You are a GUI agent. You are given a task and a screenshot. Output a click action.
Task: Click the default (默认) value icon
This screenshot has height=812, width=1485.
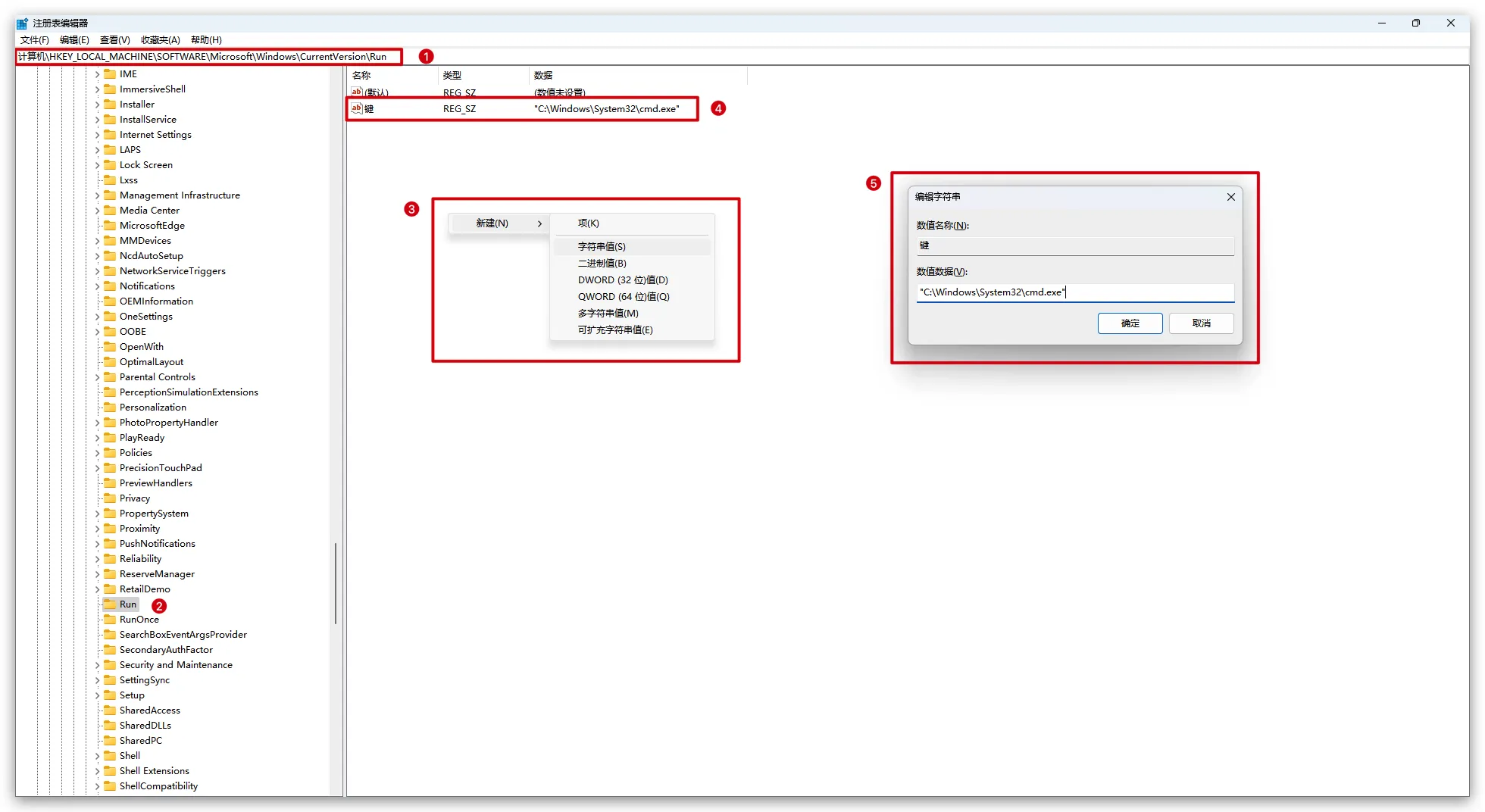(356, 92)
